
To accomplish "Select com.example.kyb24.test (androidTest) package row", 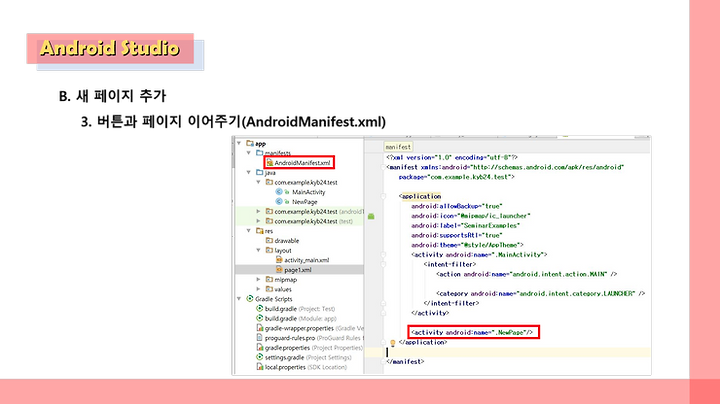I will click(299, 211).
